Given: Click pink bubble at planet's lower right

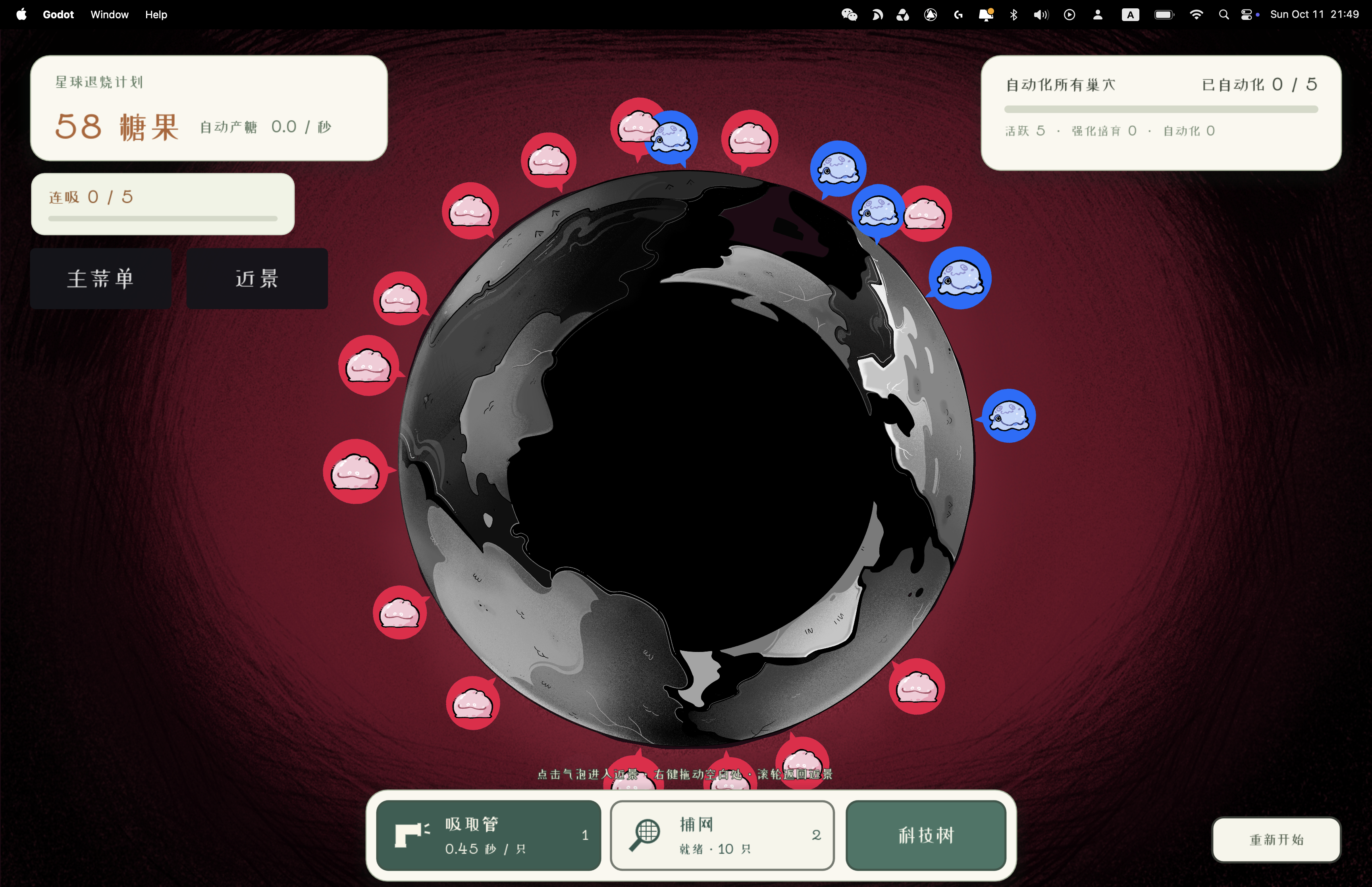Looking at the screenshot, I should [917, 686].
